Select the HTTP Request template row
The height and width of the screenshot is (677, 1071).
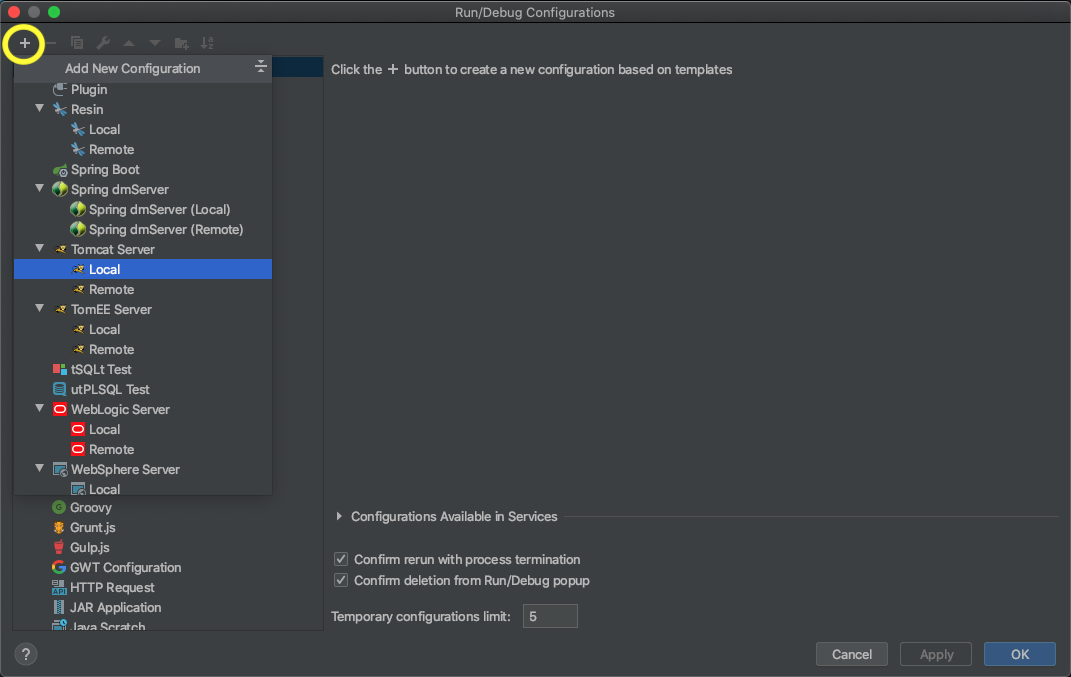pyautogui.click(x=167, y=588)
